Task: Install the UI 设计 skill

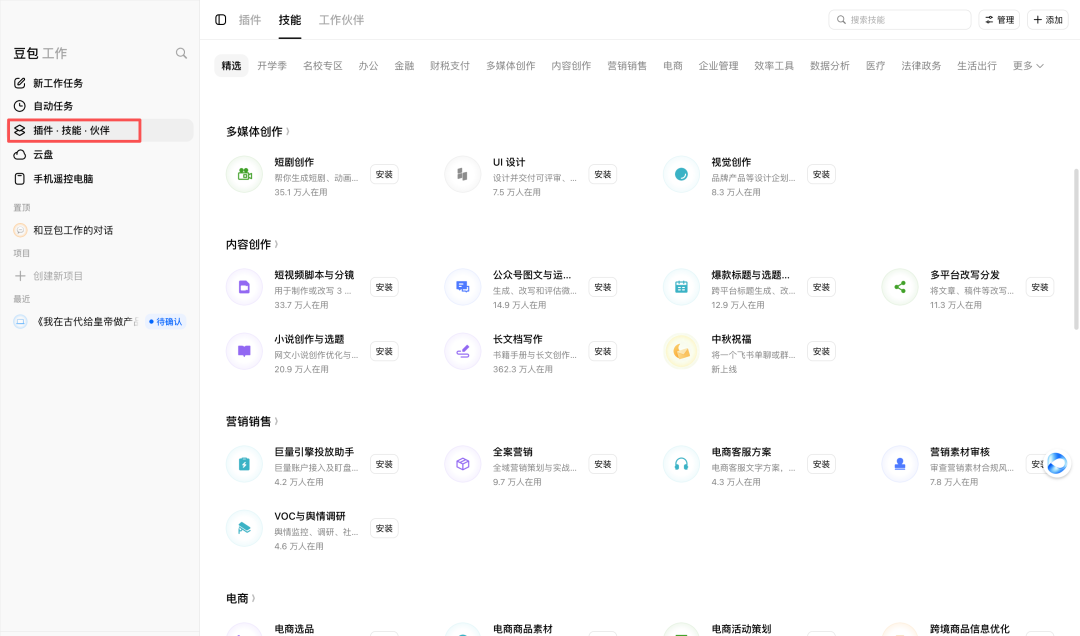Action: [x=603, y=174]
